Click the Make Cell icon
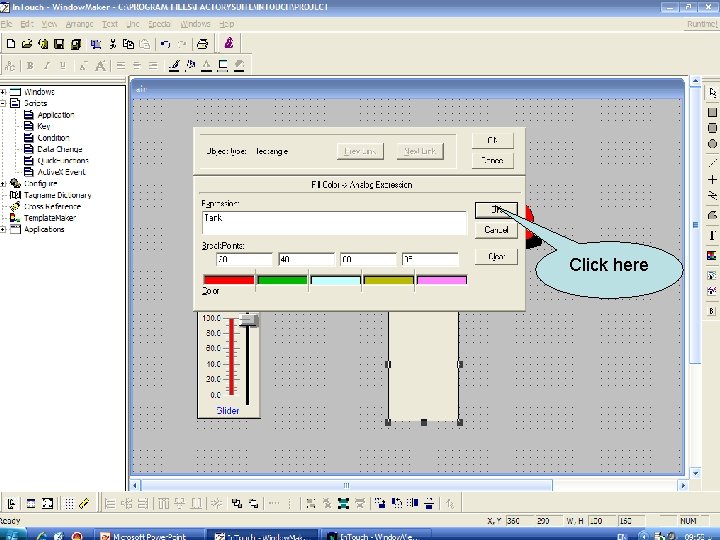The height and width of the screenshot is (540, 720). (343, 504)
